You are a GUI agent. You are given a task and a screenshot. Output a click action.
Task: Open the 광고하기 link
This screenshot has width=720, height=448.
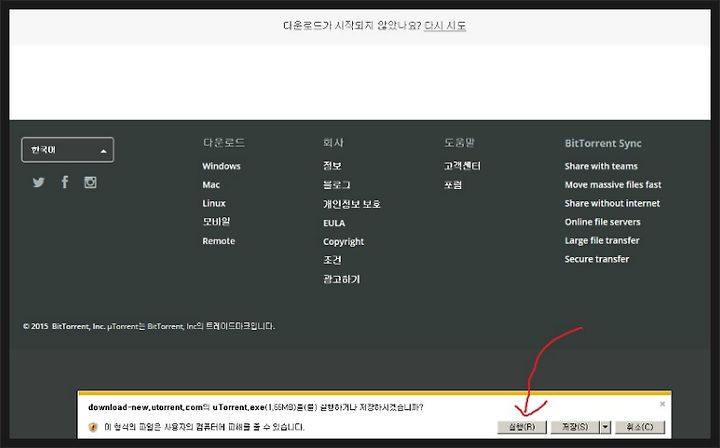342,279
